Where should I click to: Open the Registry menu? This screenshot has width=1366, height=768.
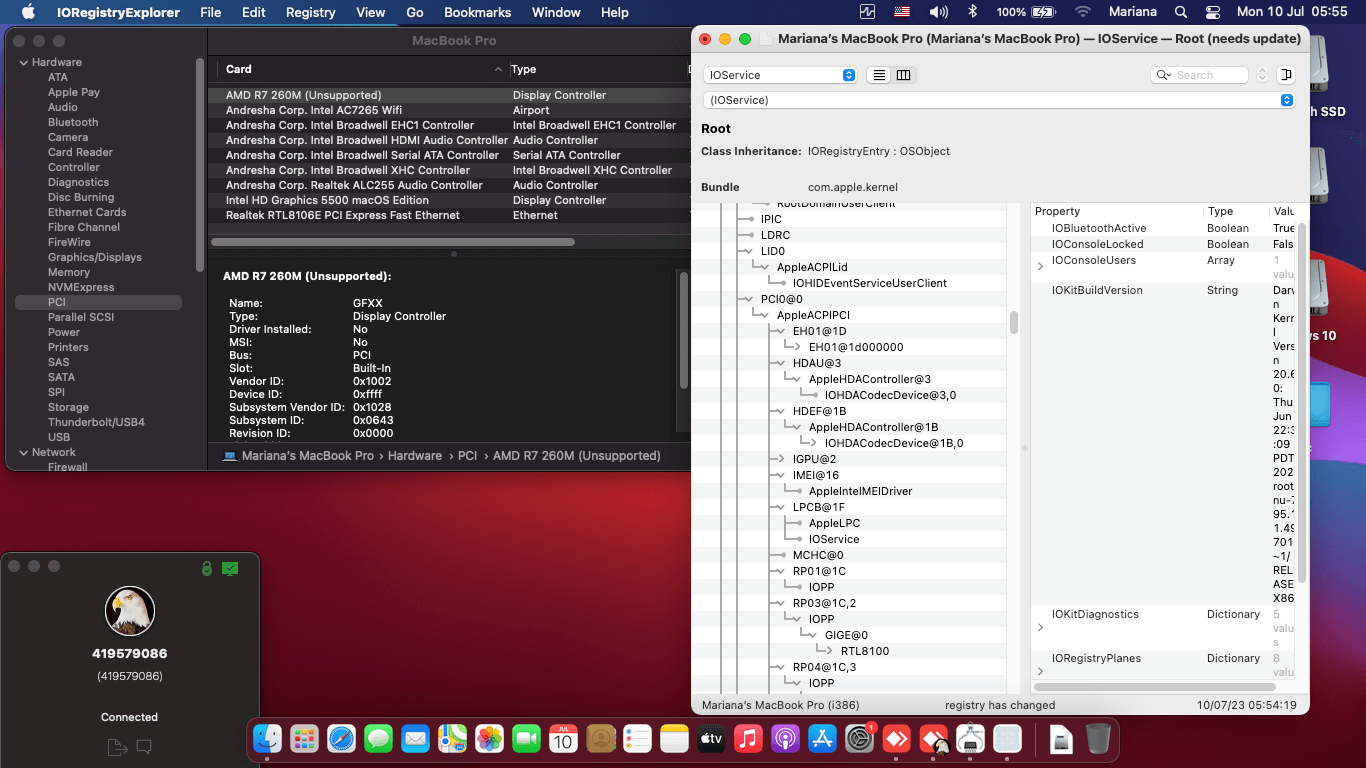310,12
